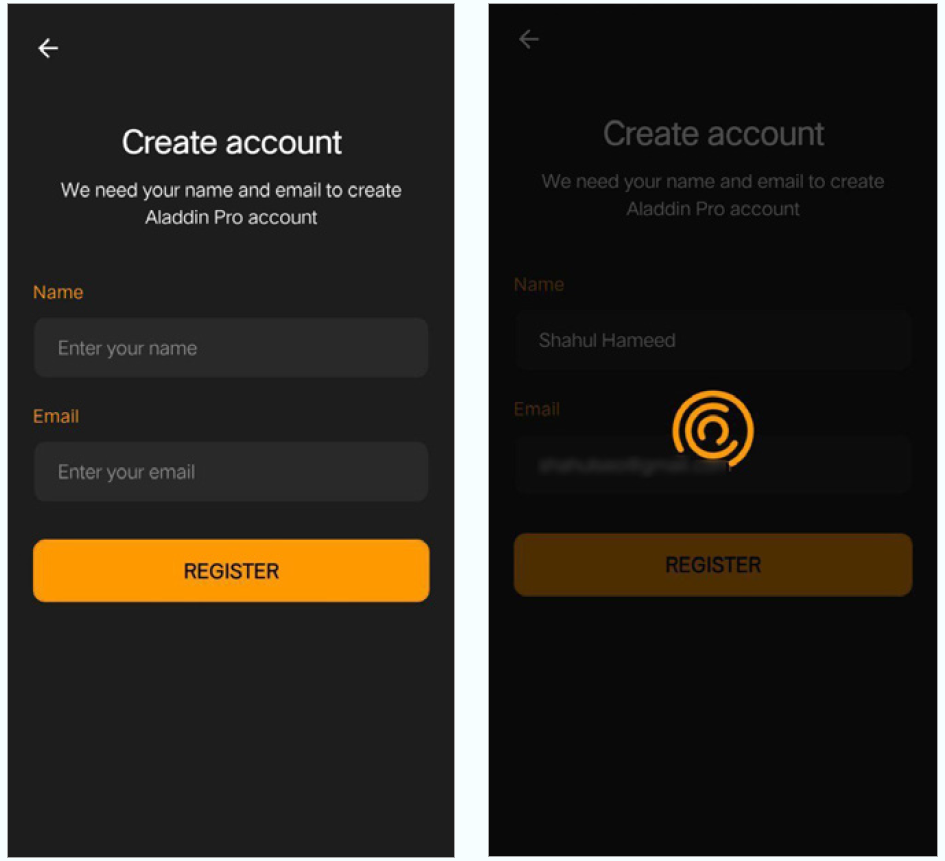
Task: Select the blurred email field behind the spinner
Action: click(713, 465)
